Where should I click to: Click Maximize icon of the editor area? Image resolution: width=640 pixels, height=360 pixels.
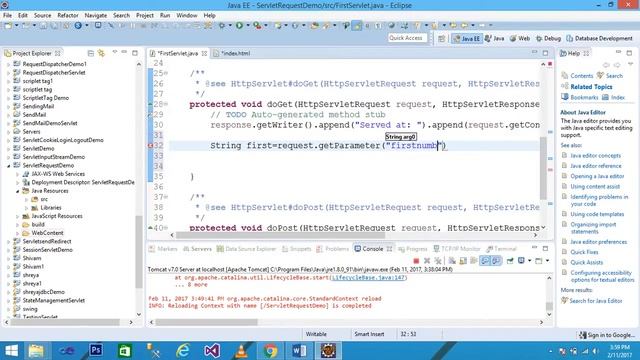coord(545,53)
